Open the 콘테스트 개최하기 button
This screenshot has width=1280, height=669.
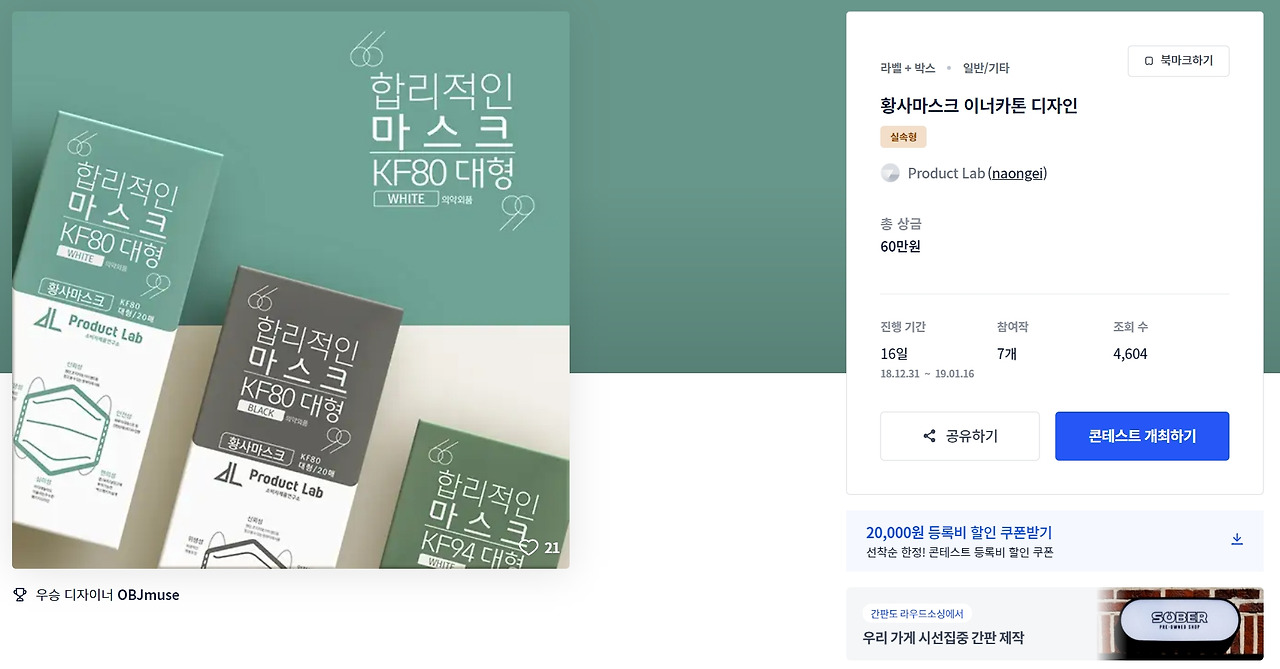1142,436
